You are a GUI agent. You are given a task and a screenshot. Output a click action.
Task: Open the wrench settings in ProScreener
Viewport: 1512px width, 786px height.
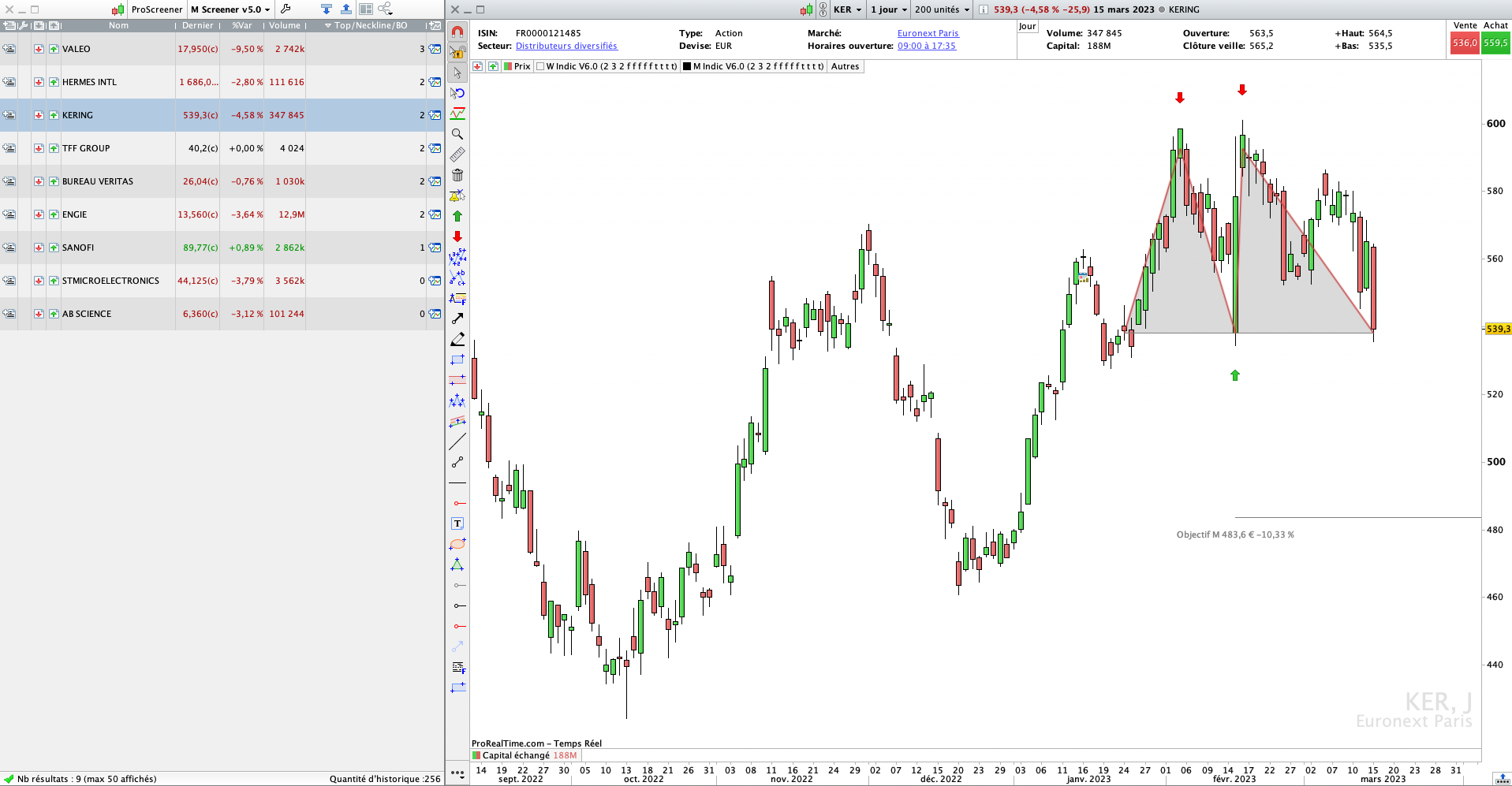[x=286, y=9]
